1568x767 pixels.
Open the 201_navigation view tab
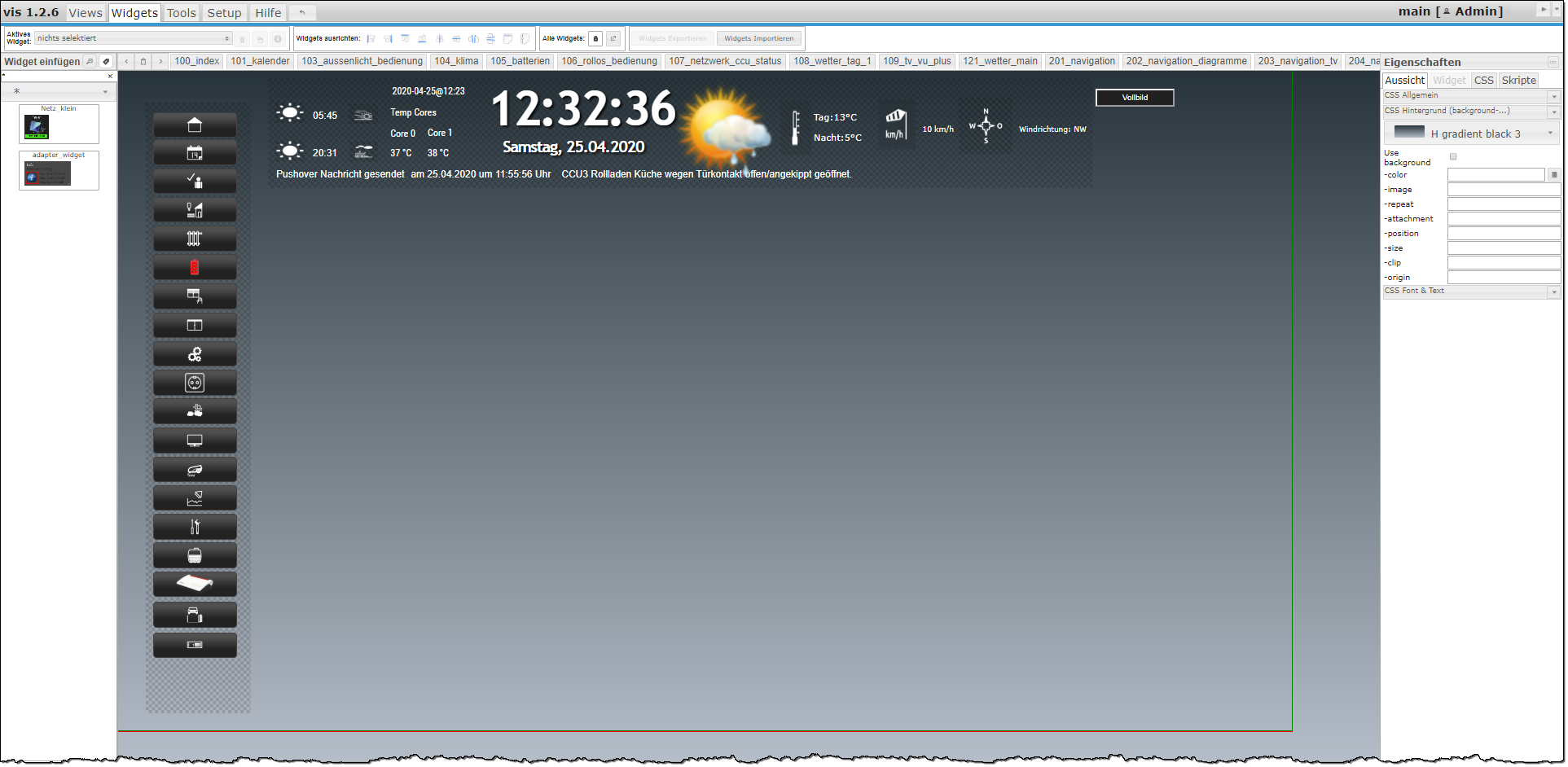coord(1082,61)
